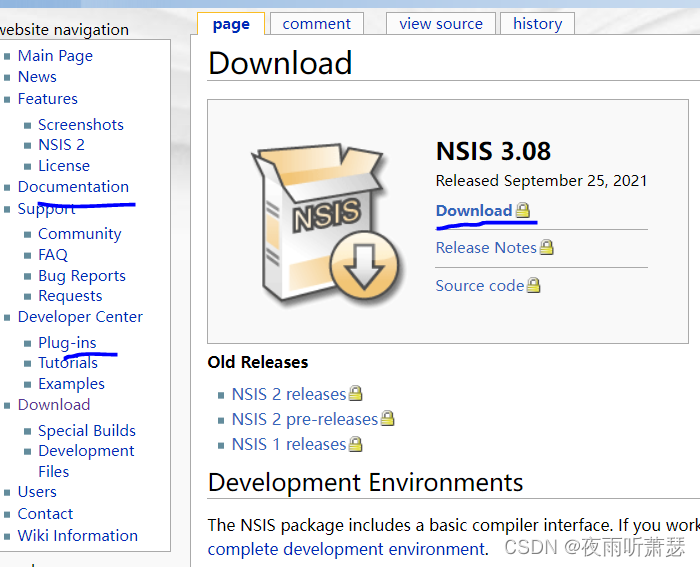Click lock icon next to NSIS 2 releases
The width and height of the screenshot is (700, 567).
point(355,393)
